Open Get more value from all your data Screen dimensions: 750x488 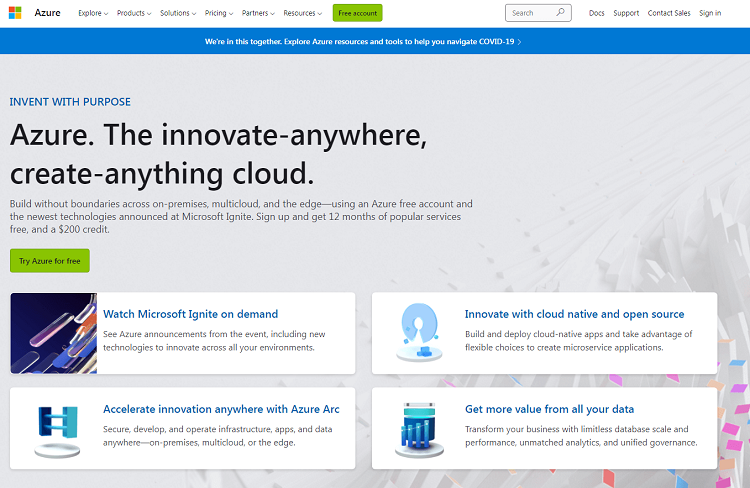(550, 409)
